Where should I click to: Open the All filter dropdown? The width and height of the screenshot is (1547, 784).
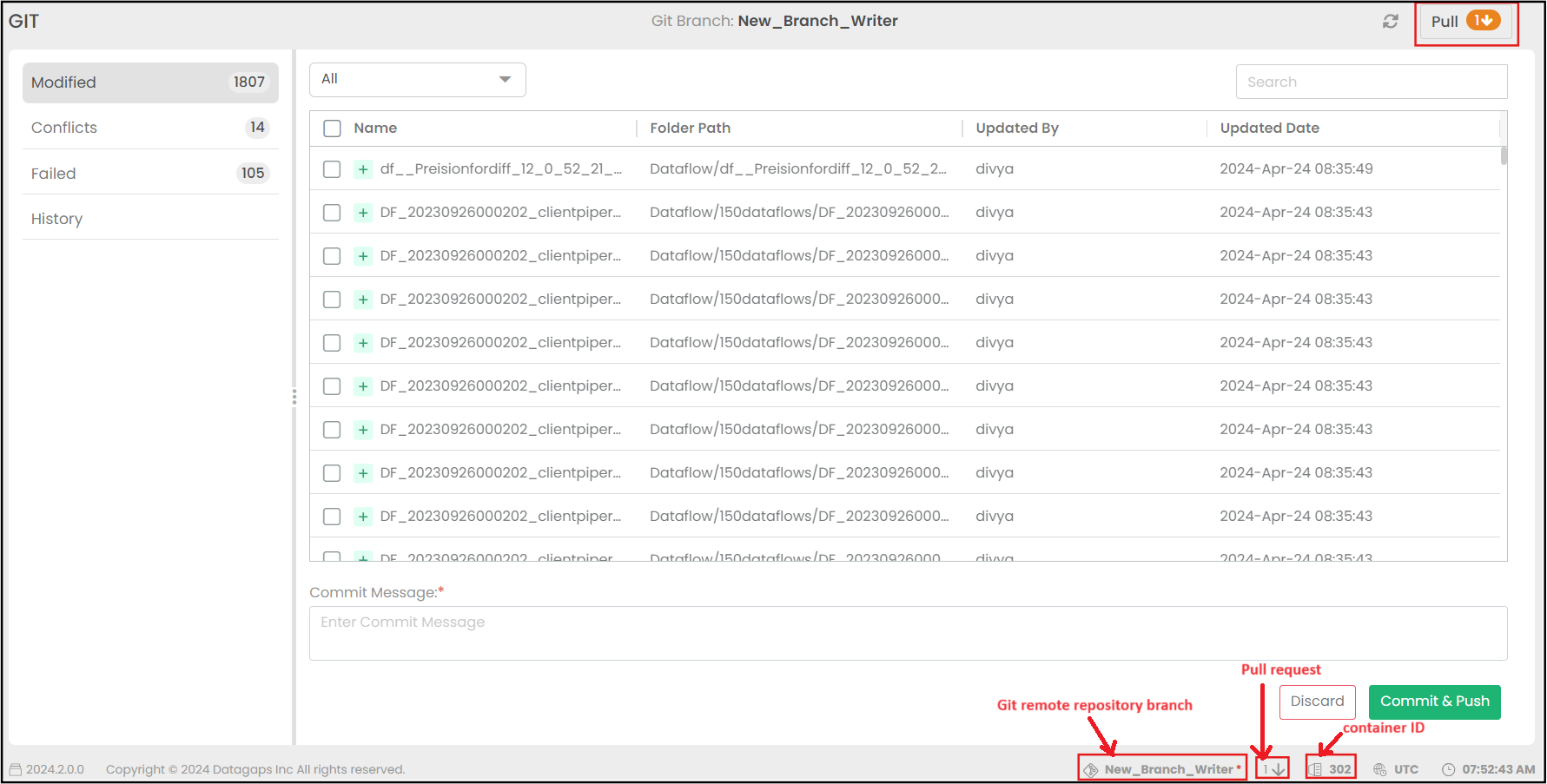417,80
